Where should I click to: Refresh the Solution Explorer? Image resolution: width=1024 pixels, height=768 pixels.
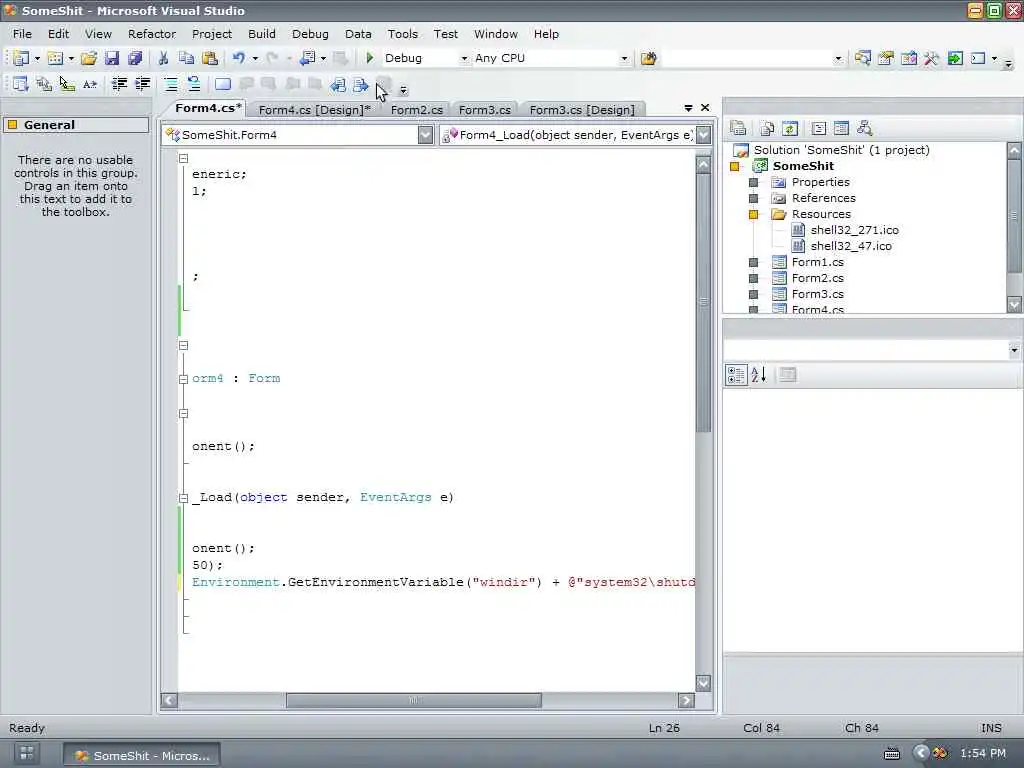(790, 129)
